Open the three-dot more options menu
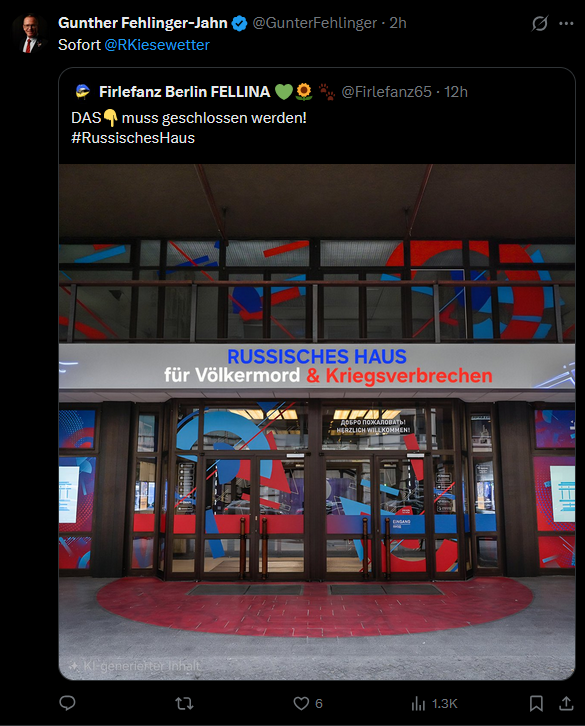This screenshot has width=585, height=726. [566, 23]
